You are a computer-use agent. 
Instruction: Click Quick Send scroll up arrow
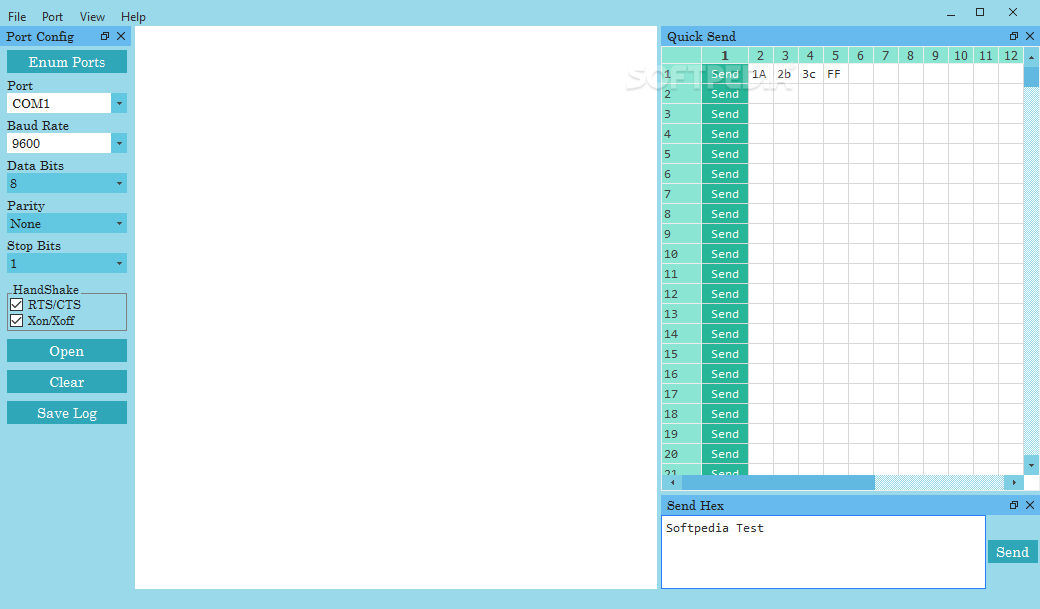click(1031, 57)
